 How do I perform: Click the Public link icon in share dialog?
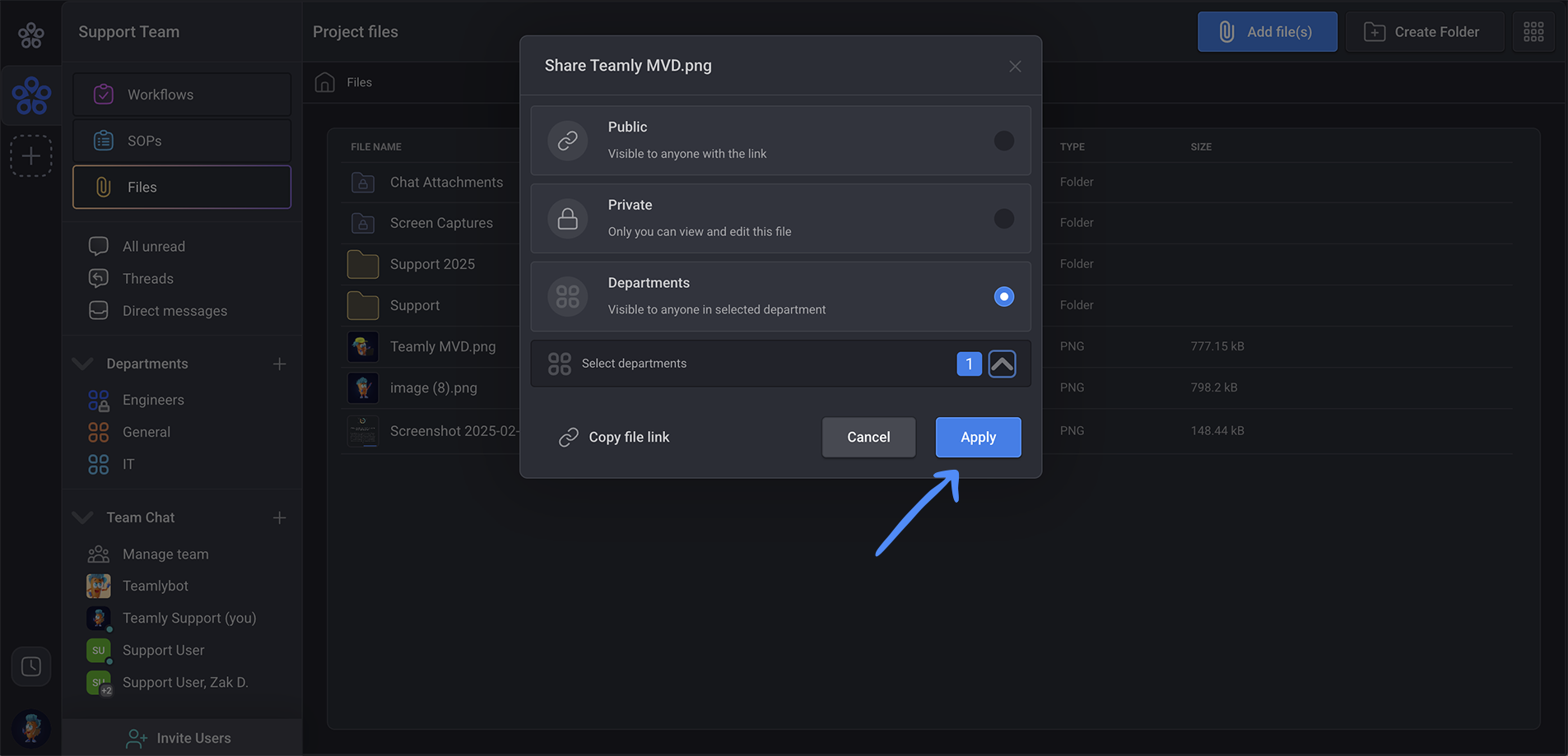(x=568, y=141)
